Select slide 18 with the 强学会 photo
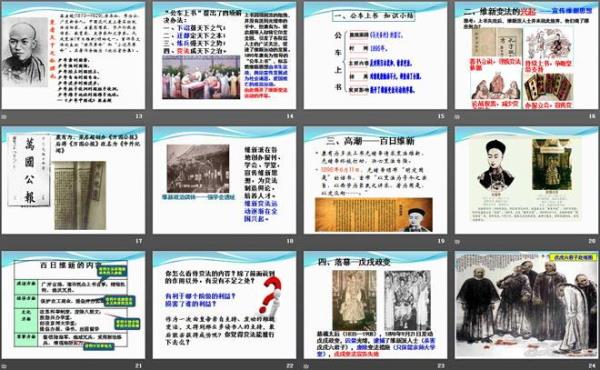The height and width of the screenshot is (370, 600). pos(224,180)
